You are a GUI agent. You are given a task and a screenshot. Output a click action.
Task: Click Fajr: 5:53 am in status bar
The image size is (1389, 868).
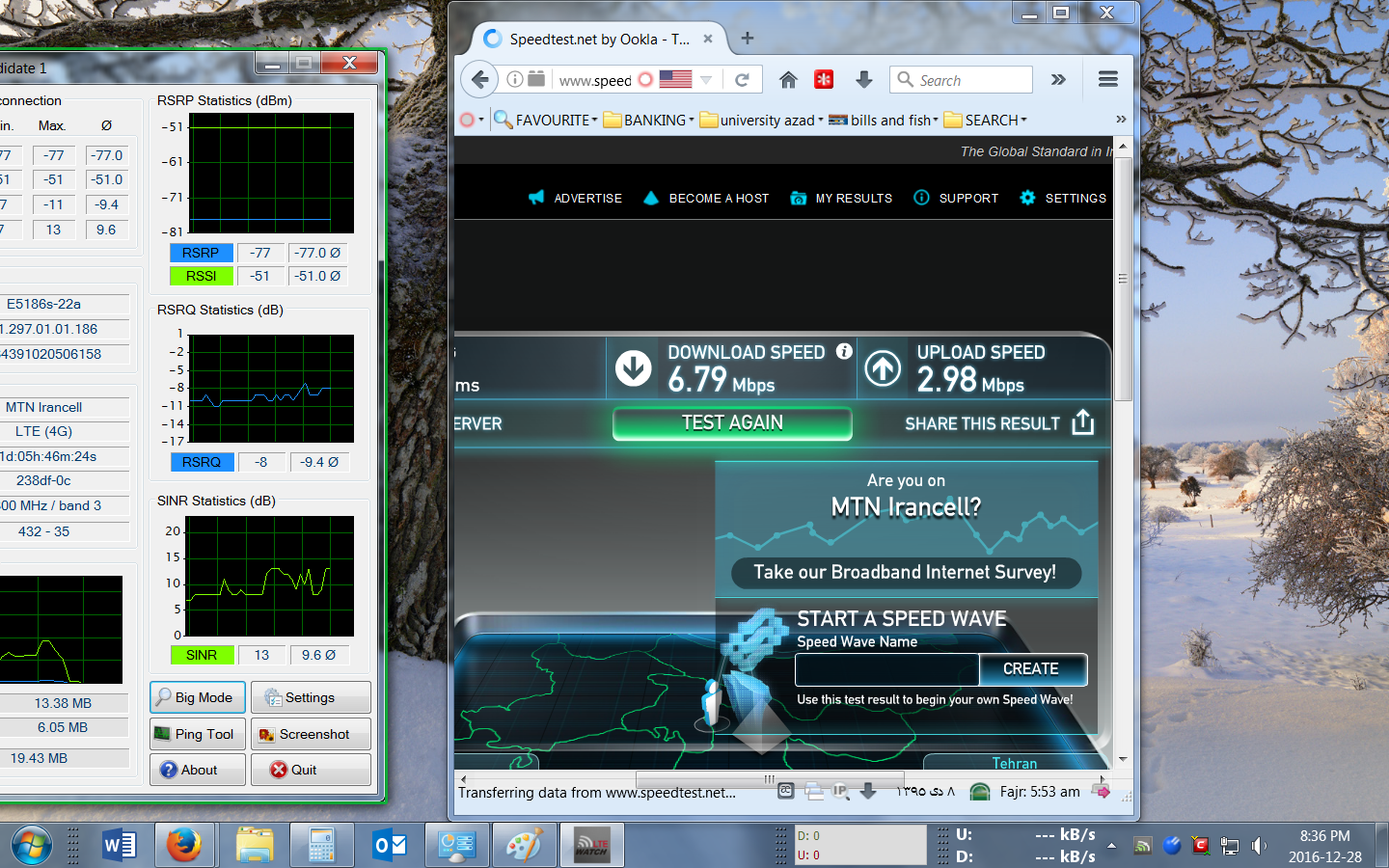(1040, 792)
